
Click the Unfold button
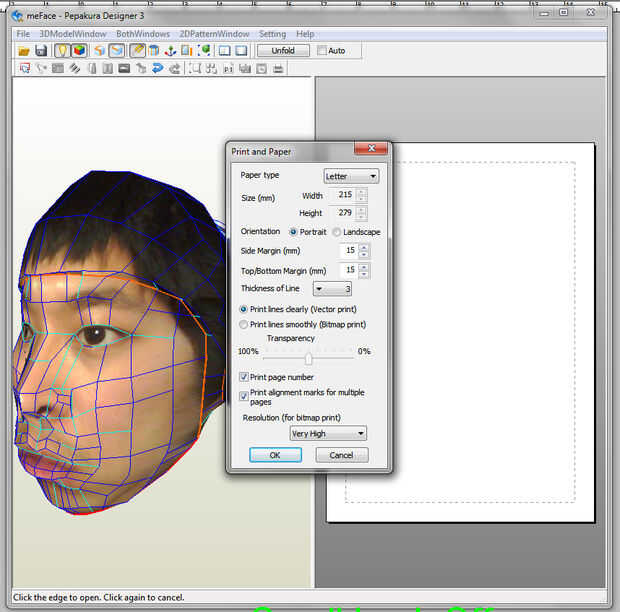click(x=282, y=50)
